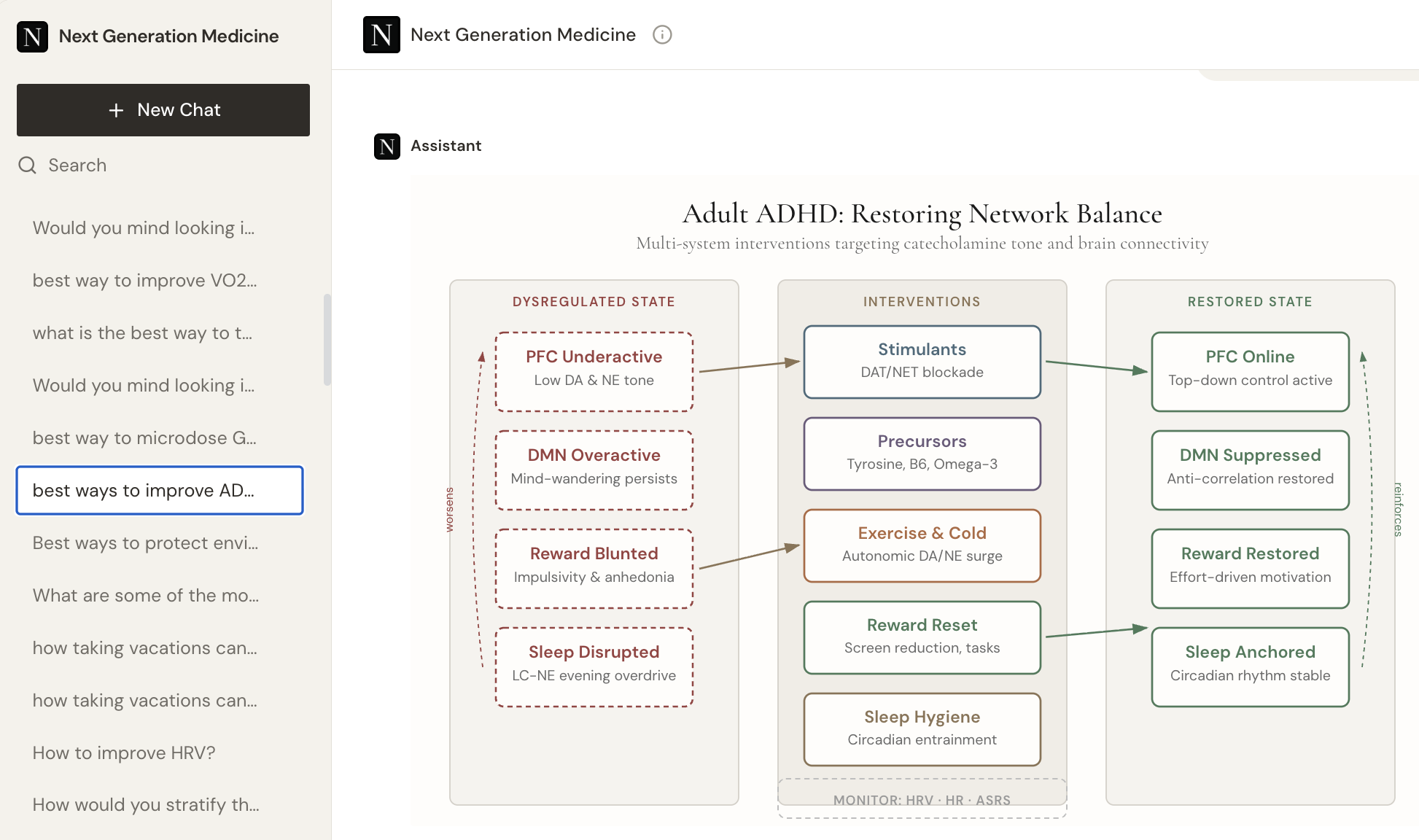This screenshot has height=840, width=1419.
Task: Click the 'DMN Overactive' box
Action: pyautogui.click(x=594, y=470)
